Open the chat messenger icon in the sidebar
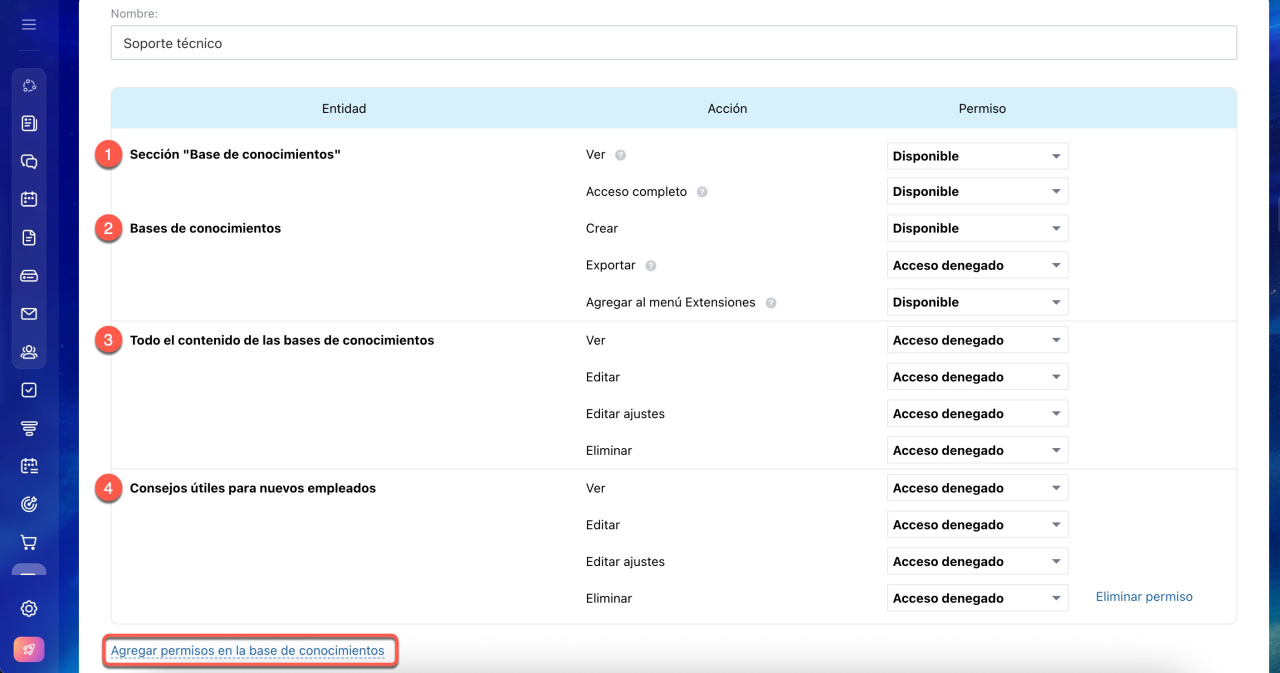Screen dimensions: 1280x673 29,161
